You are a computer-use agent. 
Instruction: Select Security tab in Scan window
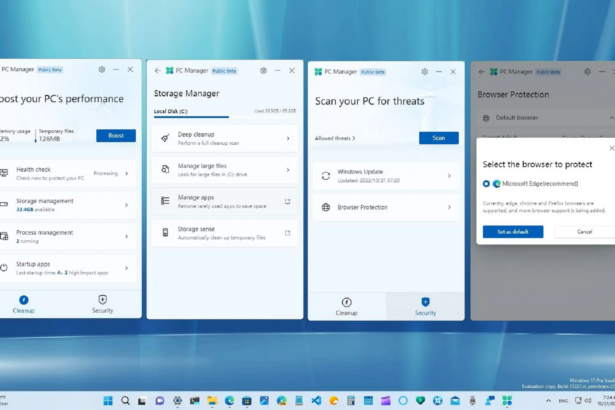pyautogui.click(x=425, y=306)
